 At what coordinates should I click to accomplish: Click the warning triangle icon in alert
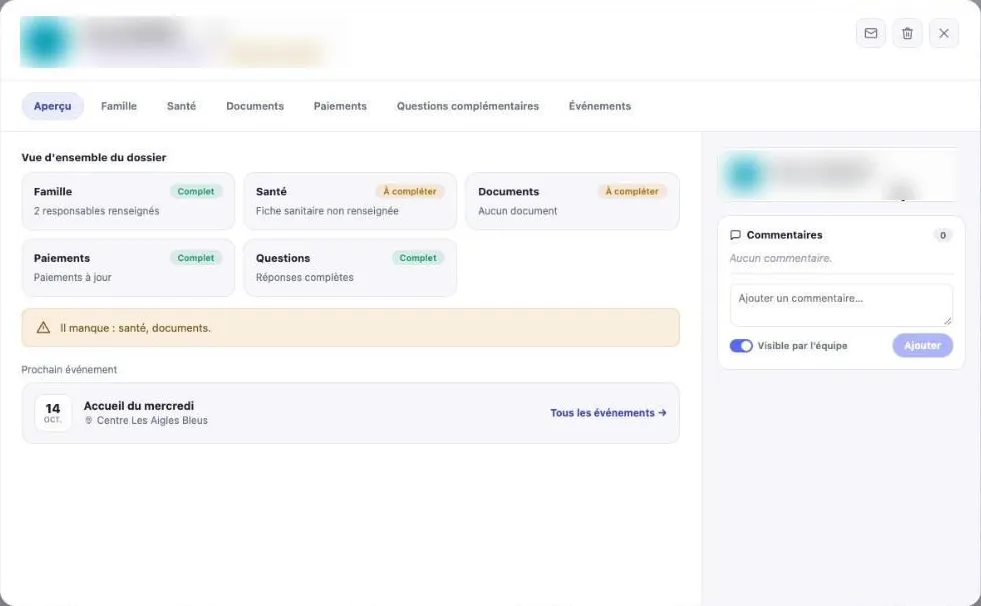click(43, 328)
